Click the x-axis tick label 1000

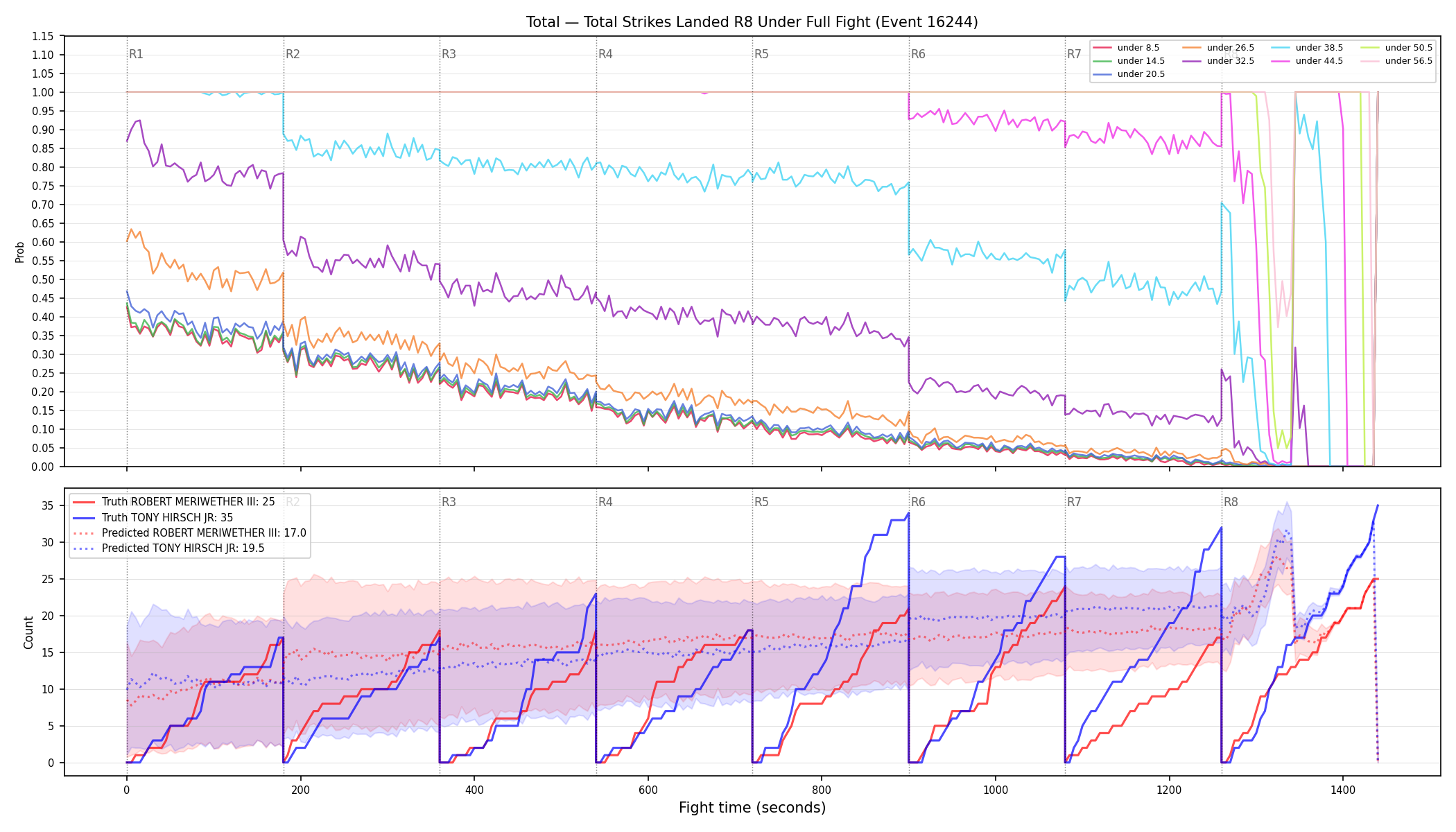(x=996, y=789)
